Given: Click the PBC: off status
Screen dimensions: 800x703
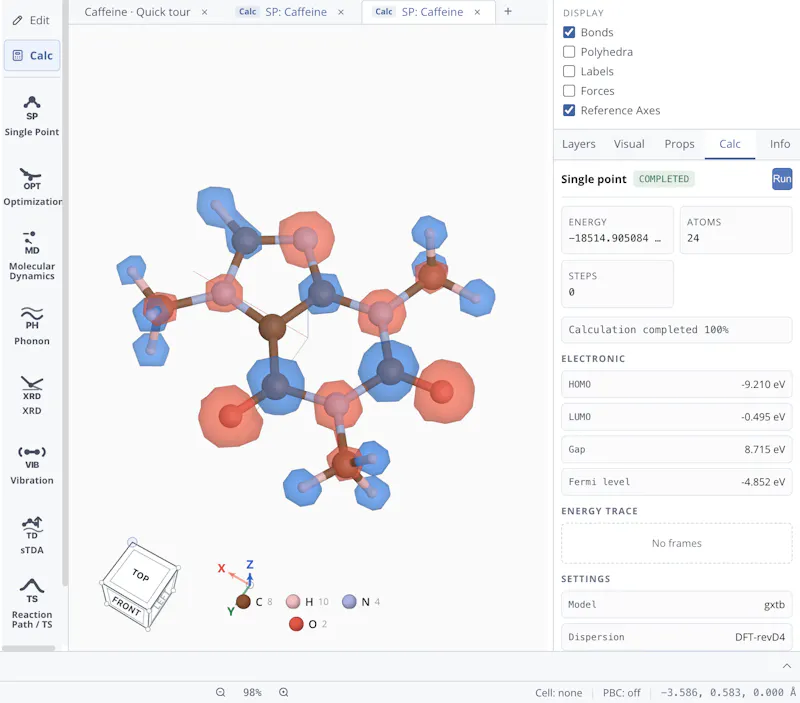Looking at the screenshot, I should click(x=621, y=693).
